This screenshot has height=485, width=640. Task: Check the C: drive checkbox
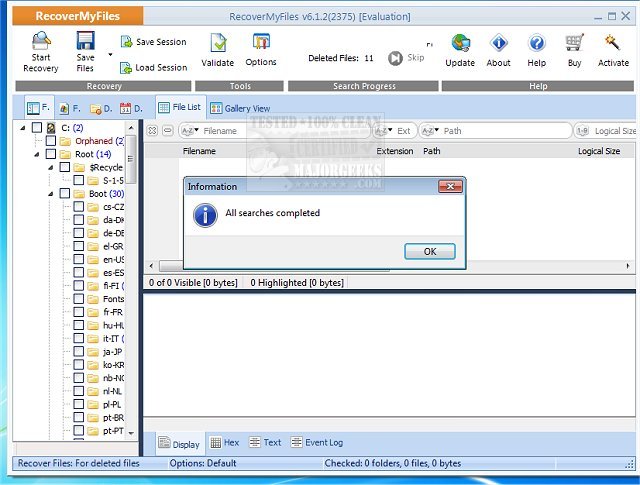point(37,128)
